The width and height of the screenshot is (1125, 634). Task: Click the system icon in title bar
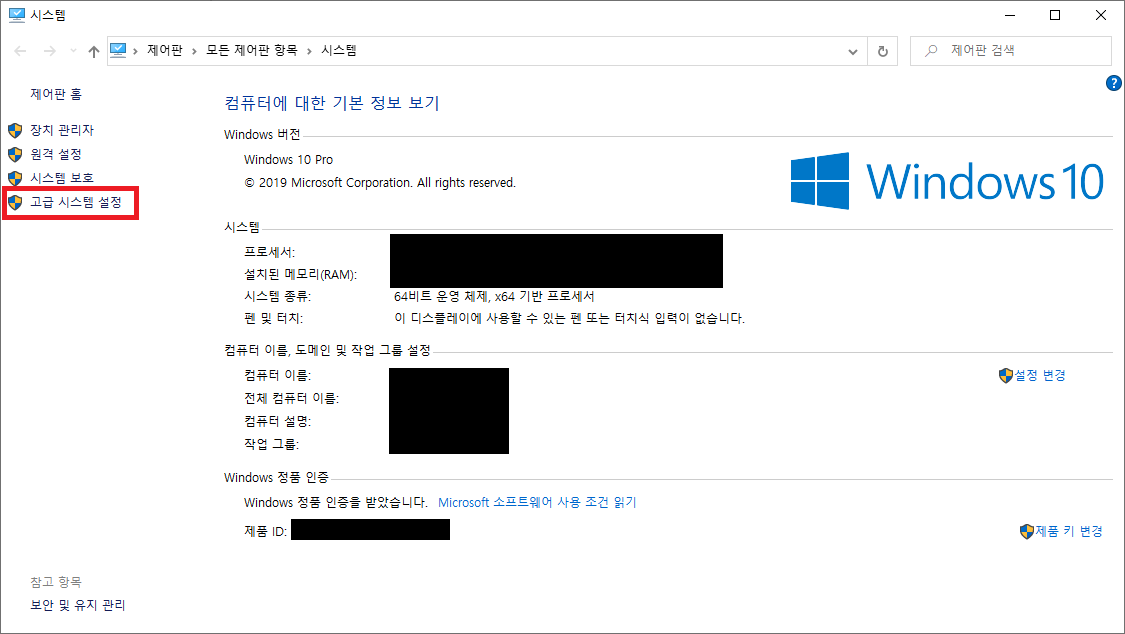tap(17, 15)
